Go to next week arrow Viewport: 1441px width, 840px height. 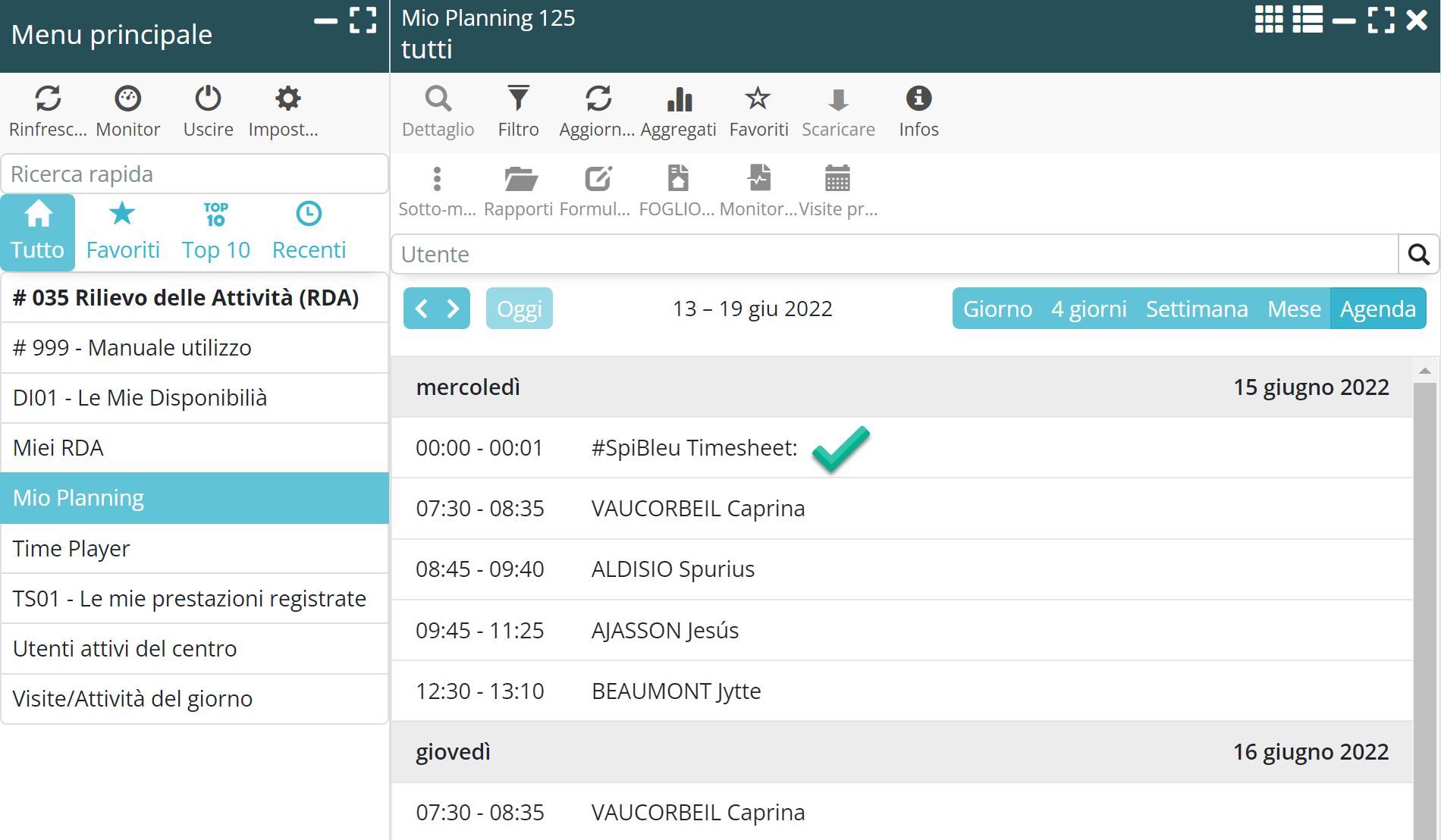click(x=454, y=309)
